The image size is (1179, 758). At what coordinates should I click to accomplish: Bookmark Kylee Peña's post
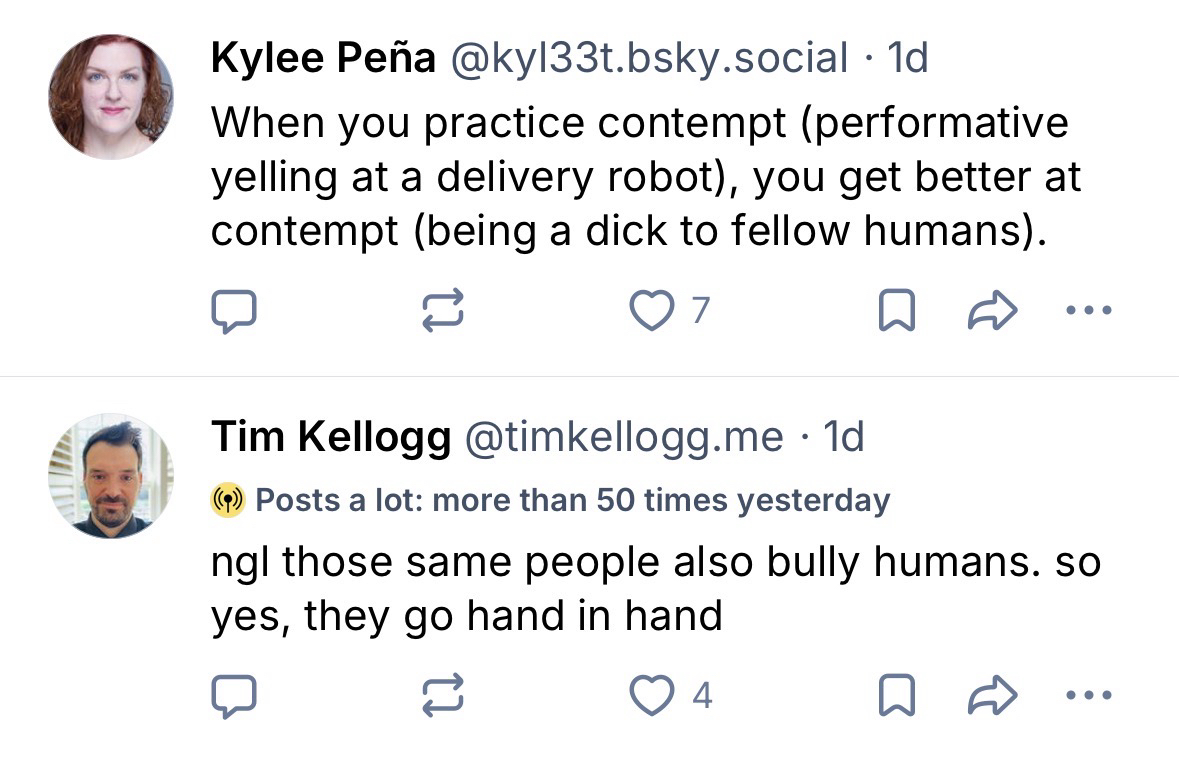pos(896,313)
